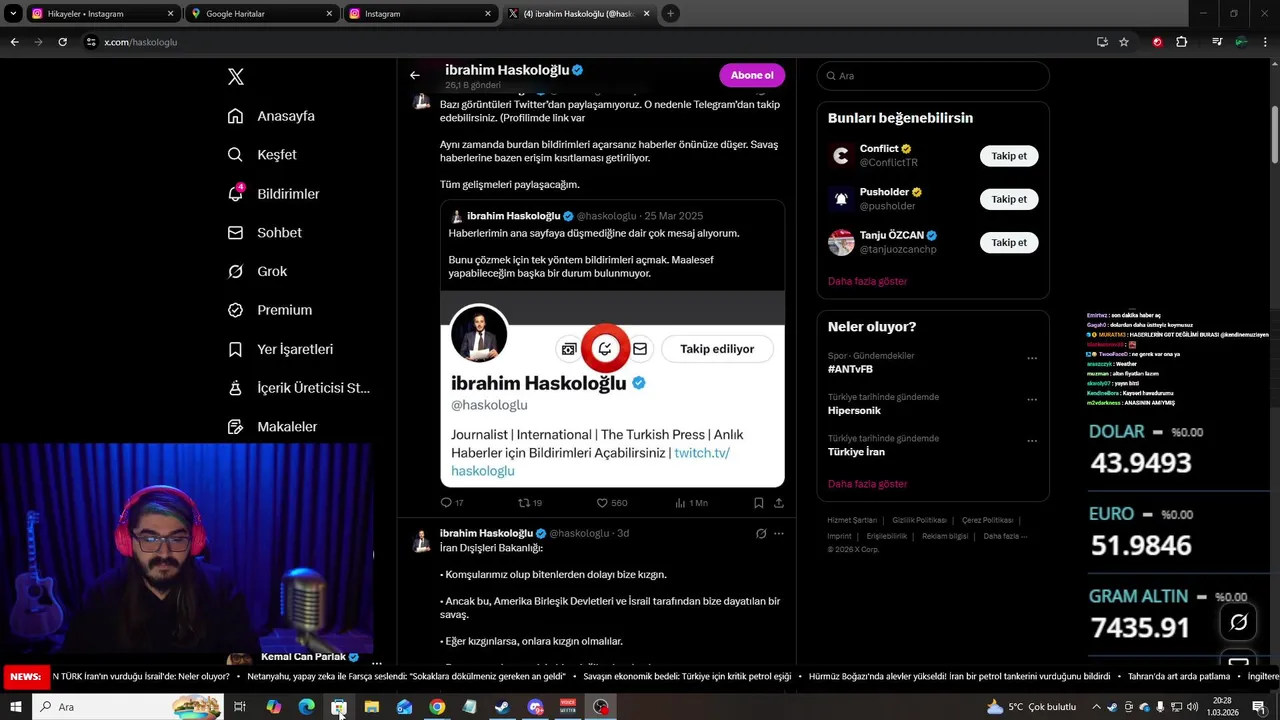Open Hipersonik trending topic
The height and width of the screenshot is (720, 1280).
pos(853,410)
